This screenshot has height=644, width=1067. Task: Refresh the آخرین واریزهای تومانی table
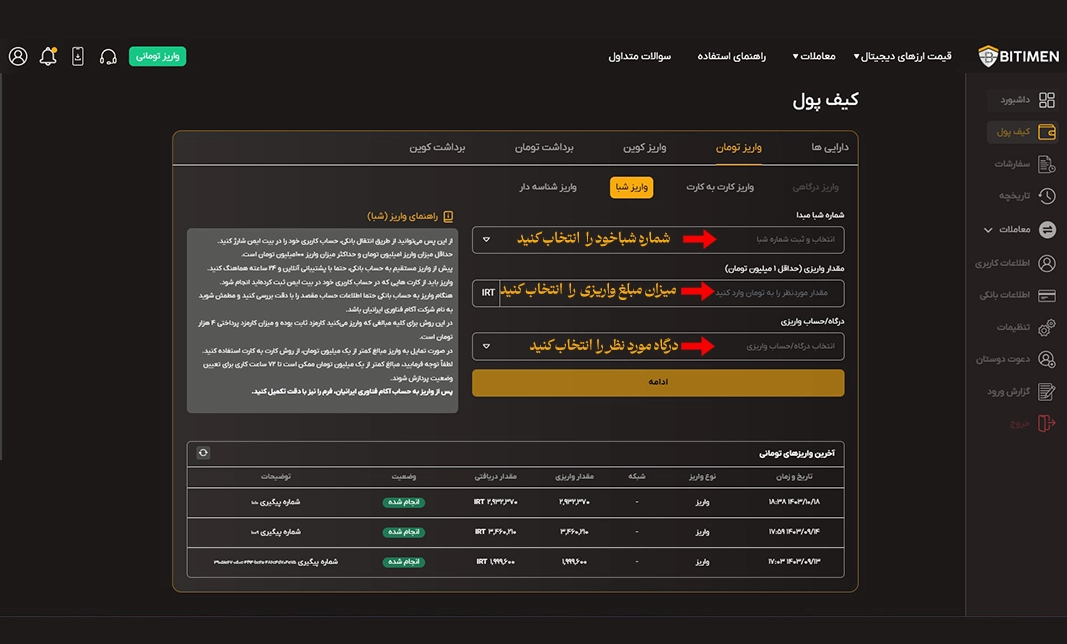point(203,453)
